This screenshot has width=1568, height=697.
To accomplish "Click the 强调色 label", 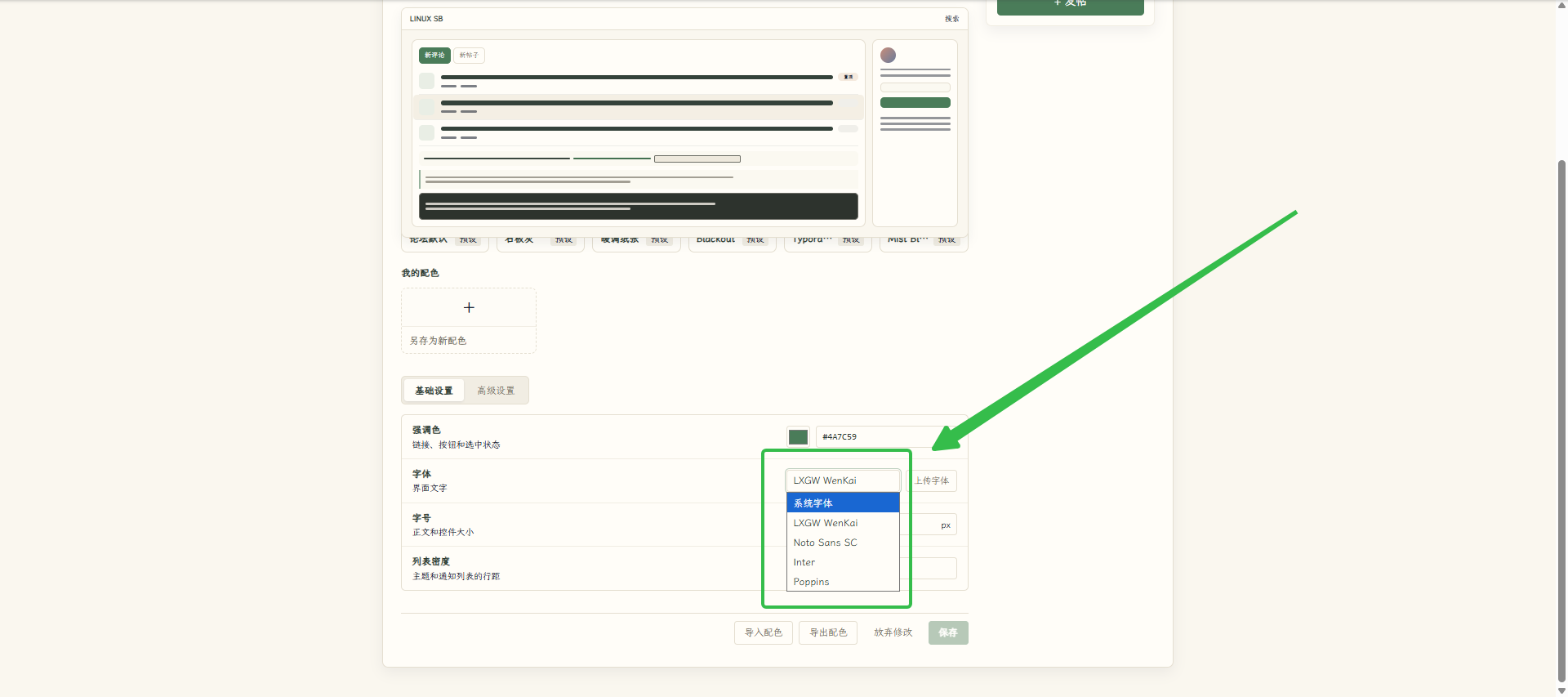I will point(426,430).
